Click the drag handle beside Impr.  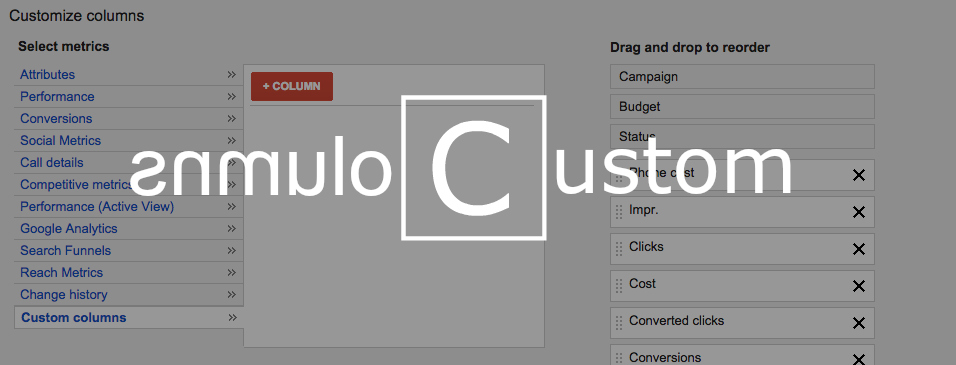click(619, 212)
